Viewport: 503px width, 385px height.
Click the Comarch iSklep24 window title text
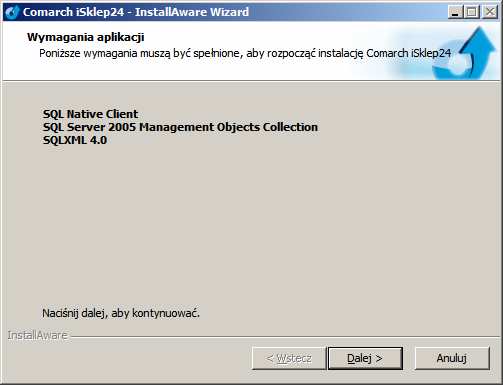[x=136, y=12]
